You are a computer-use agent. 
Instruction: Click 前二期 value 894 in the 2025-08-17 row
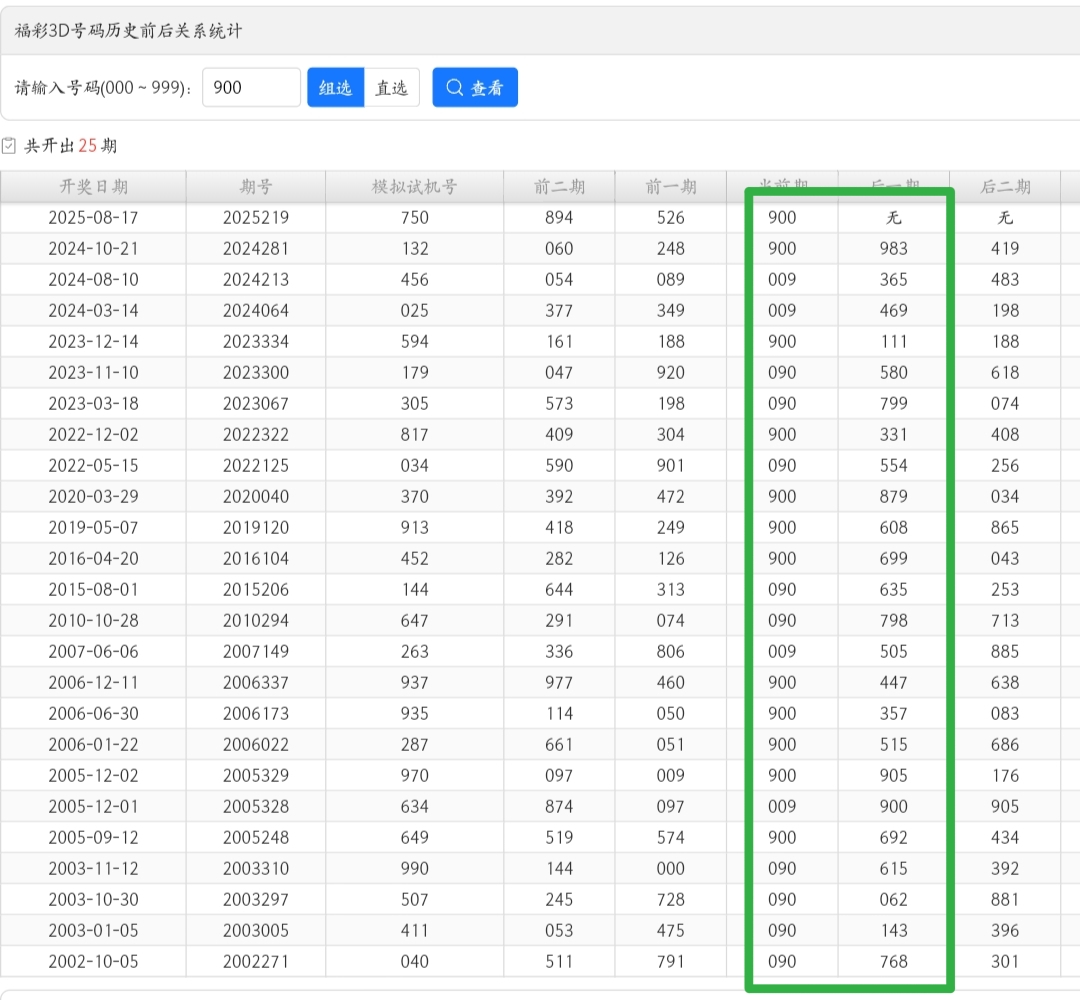559,218
